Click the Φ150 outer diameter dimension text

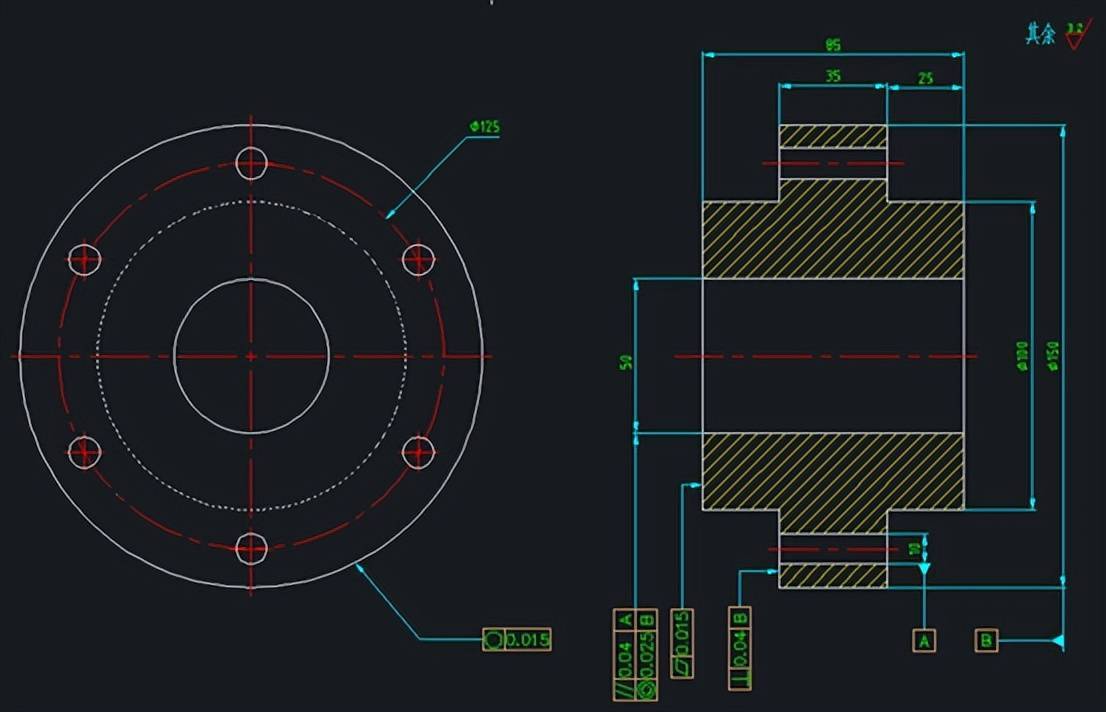coord(1051,354)
